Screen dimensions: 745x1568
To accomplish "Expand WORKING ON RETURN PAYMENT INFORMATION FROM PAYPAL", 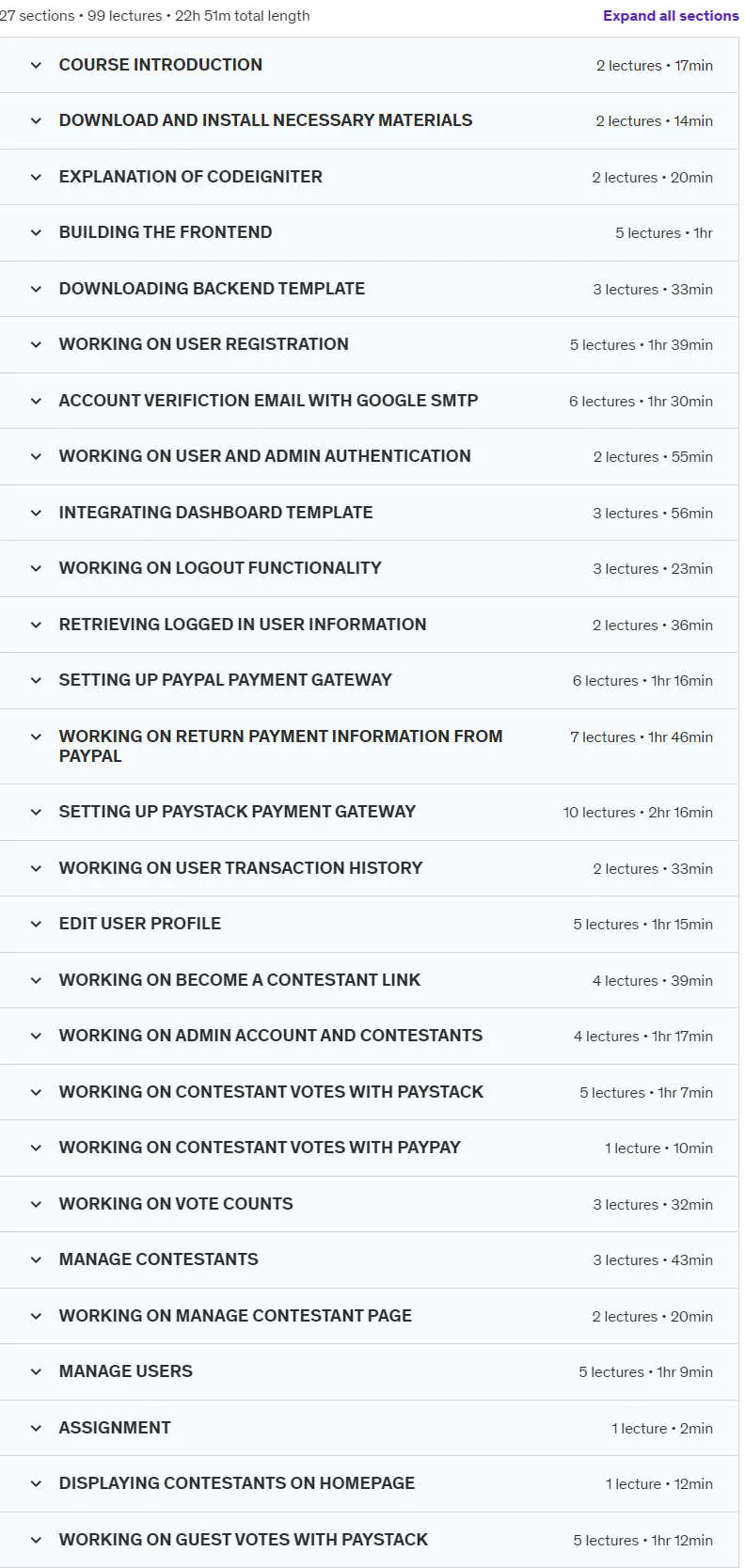I will 369,747.
